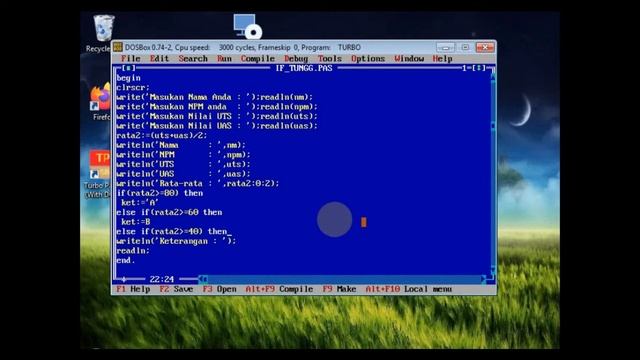
Task: Open the File menu in Turbo Pascal
Action: tap(131, 59)
